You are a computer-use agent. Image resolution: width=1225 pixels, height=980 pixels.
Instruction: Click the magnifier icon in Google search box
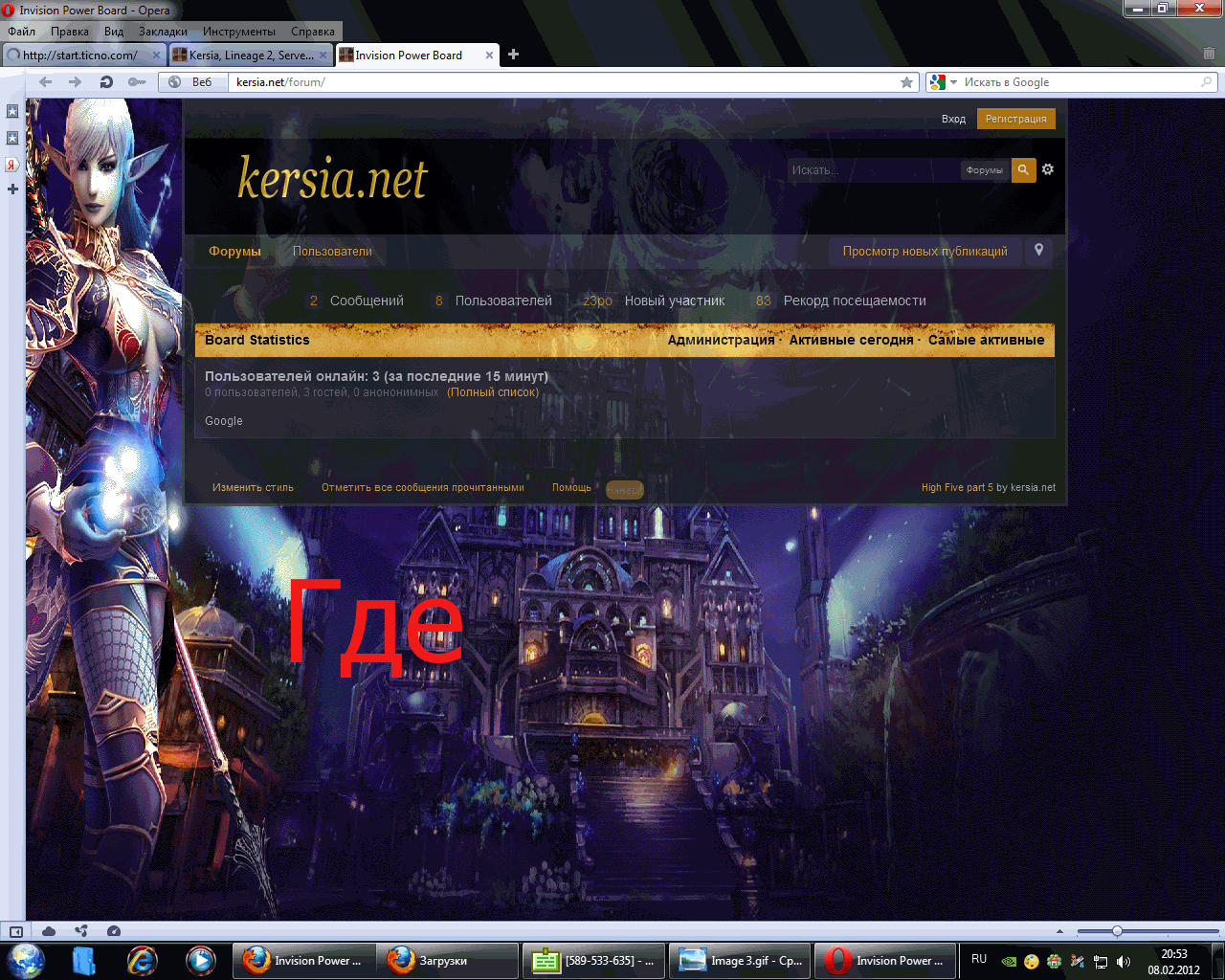click(x=1206, y=82)
